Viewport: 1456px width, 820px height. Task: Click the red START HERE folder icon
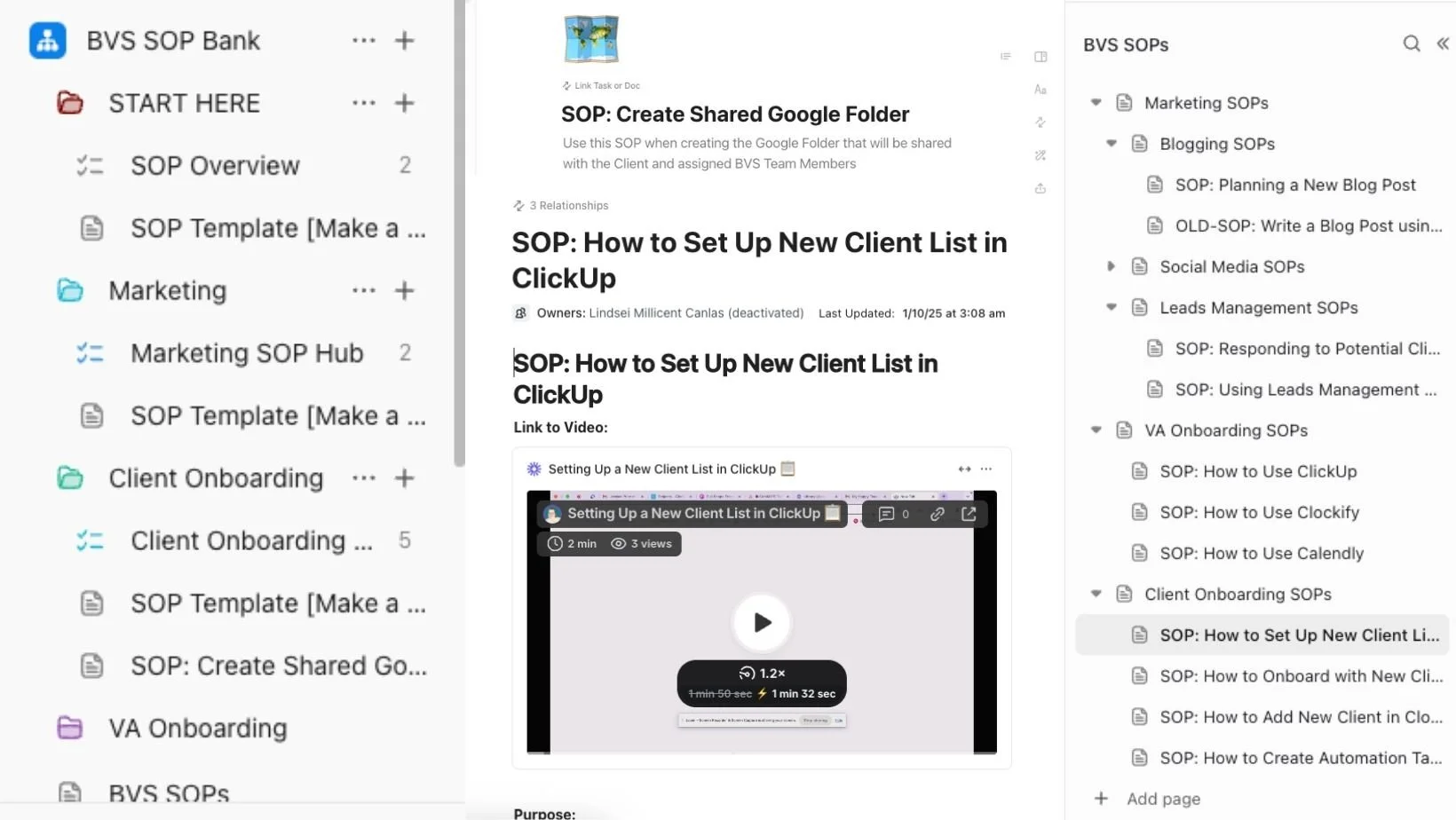click(x=69, y=103)
